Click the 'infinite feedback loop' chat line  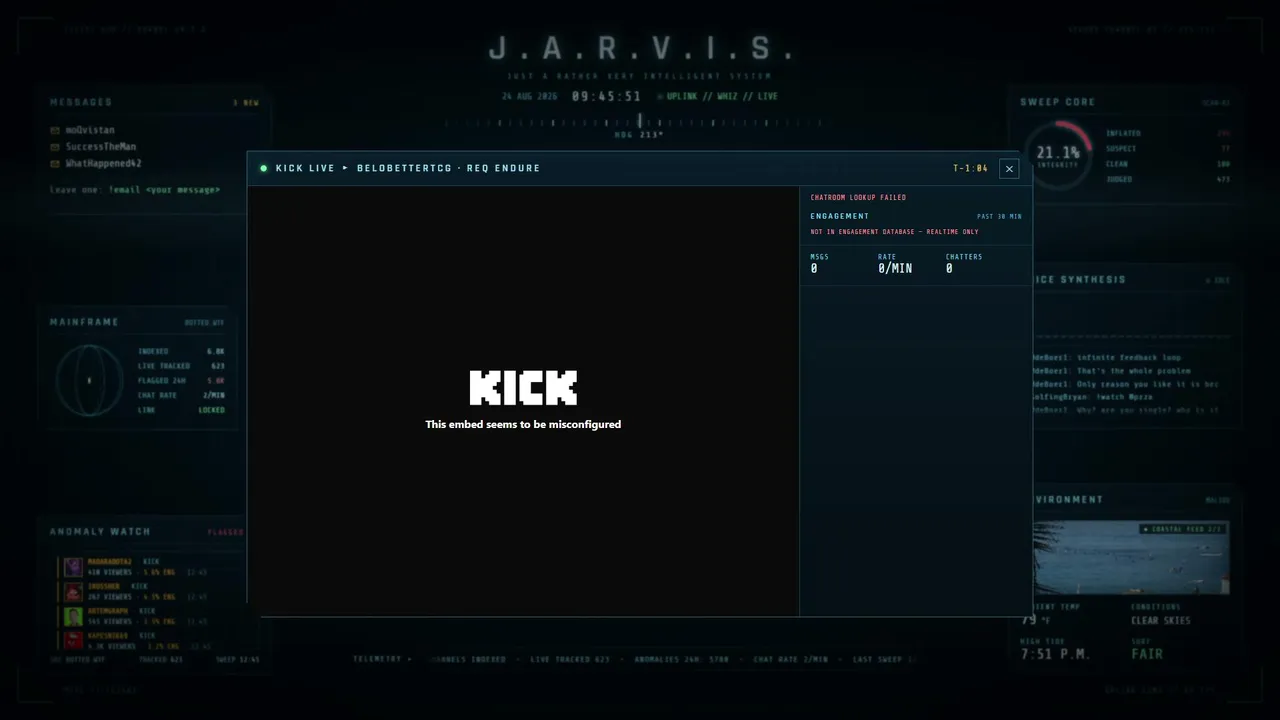tap(1107, 357)
